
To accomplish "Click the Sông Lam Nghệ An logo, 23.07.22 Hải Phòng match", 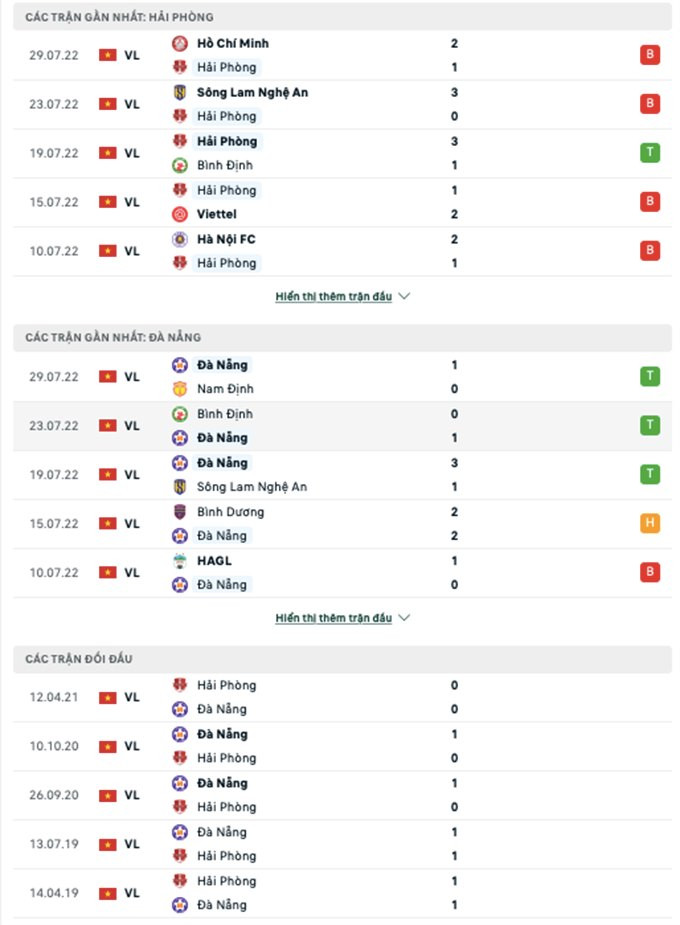I will (x=180, y=93).
